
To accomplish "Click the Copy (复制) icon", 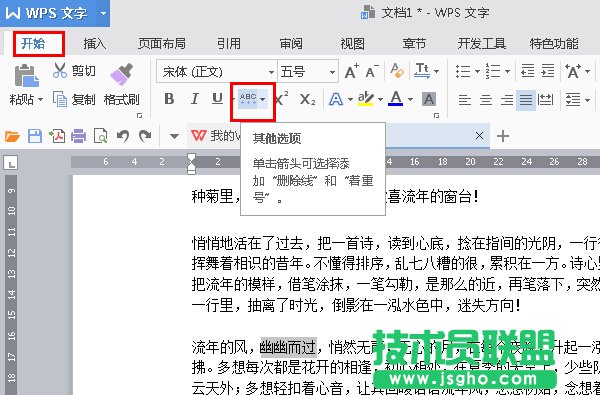I will tap(60, 100).
